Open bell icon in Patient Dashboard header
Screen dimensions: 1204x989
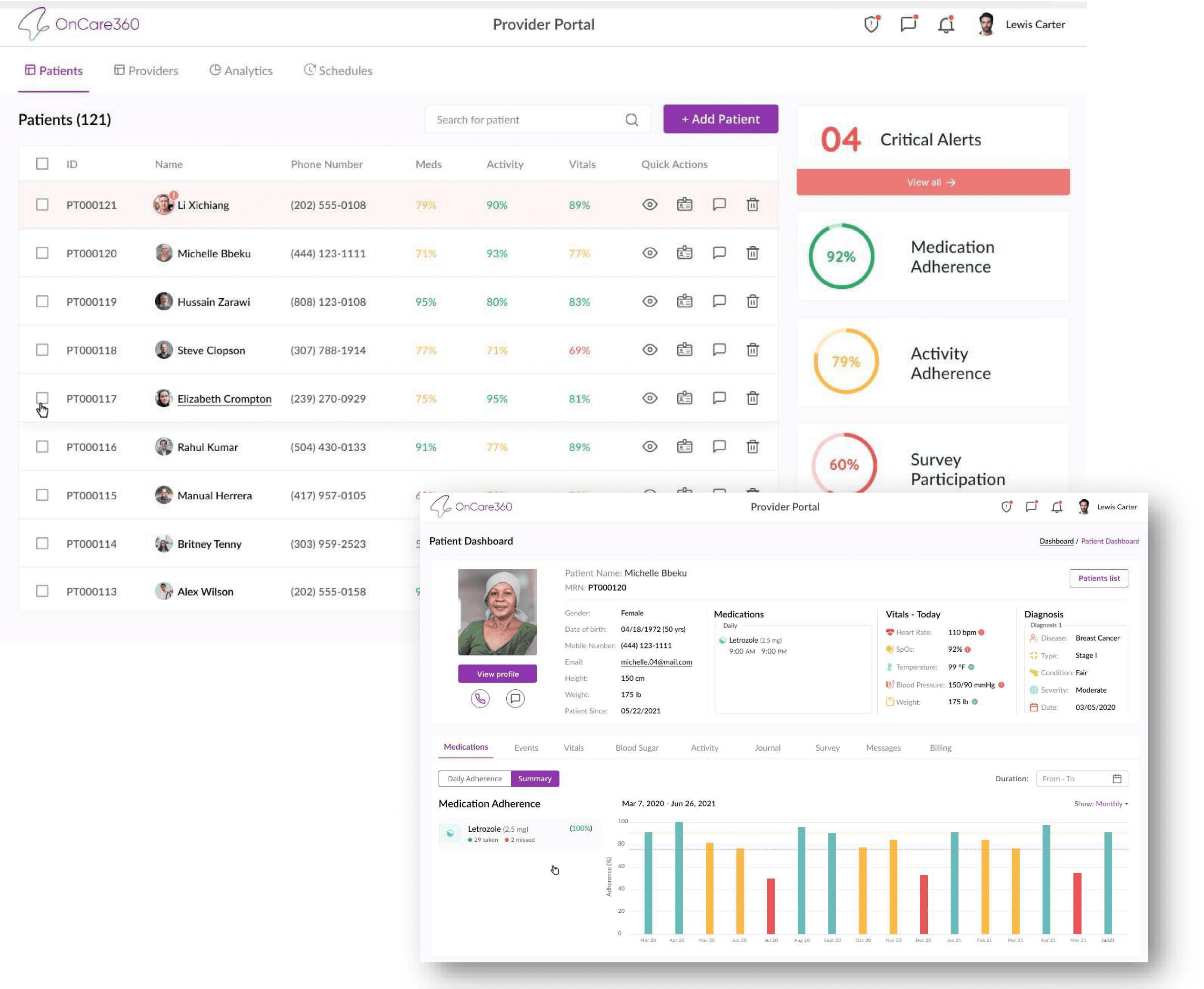tap(1057, 506)
